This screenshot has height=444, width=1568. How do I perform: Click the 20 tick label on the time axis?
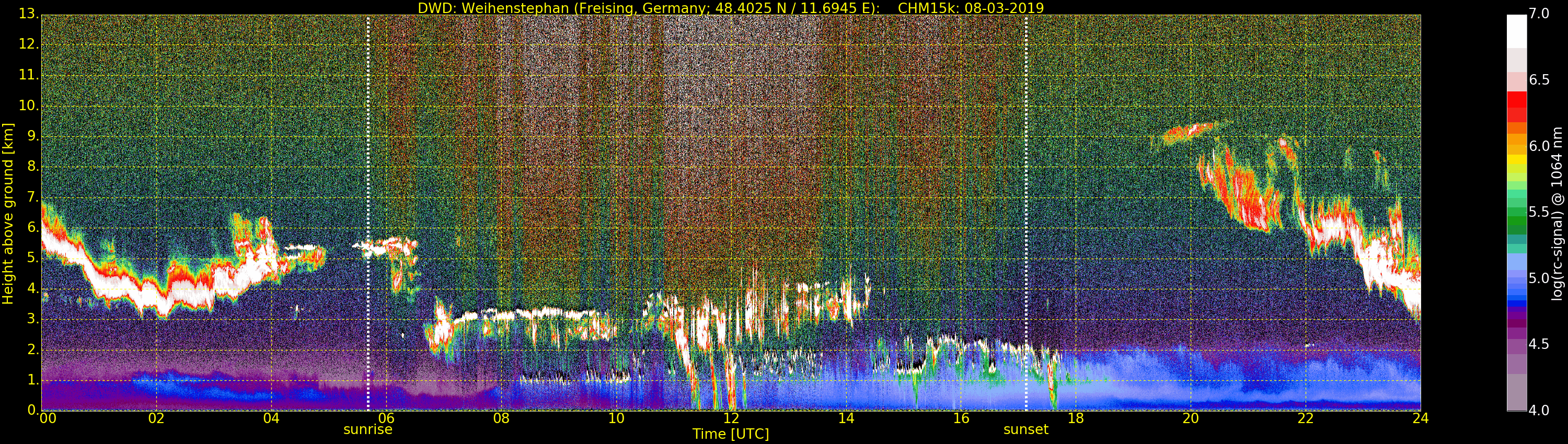1191,418
